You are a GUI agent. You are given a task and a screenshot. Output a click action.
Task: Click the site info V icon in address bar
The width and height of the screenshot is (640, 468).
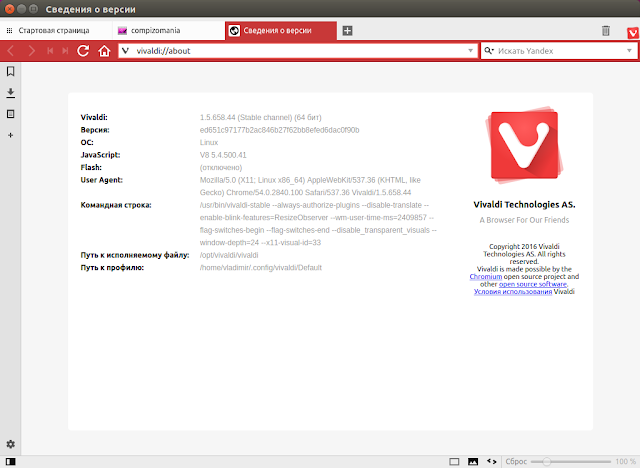click(126, 51)
